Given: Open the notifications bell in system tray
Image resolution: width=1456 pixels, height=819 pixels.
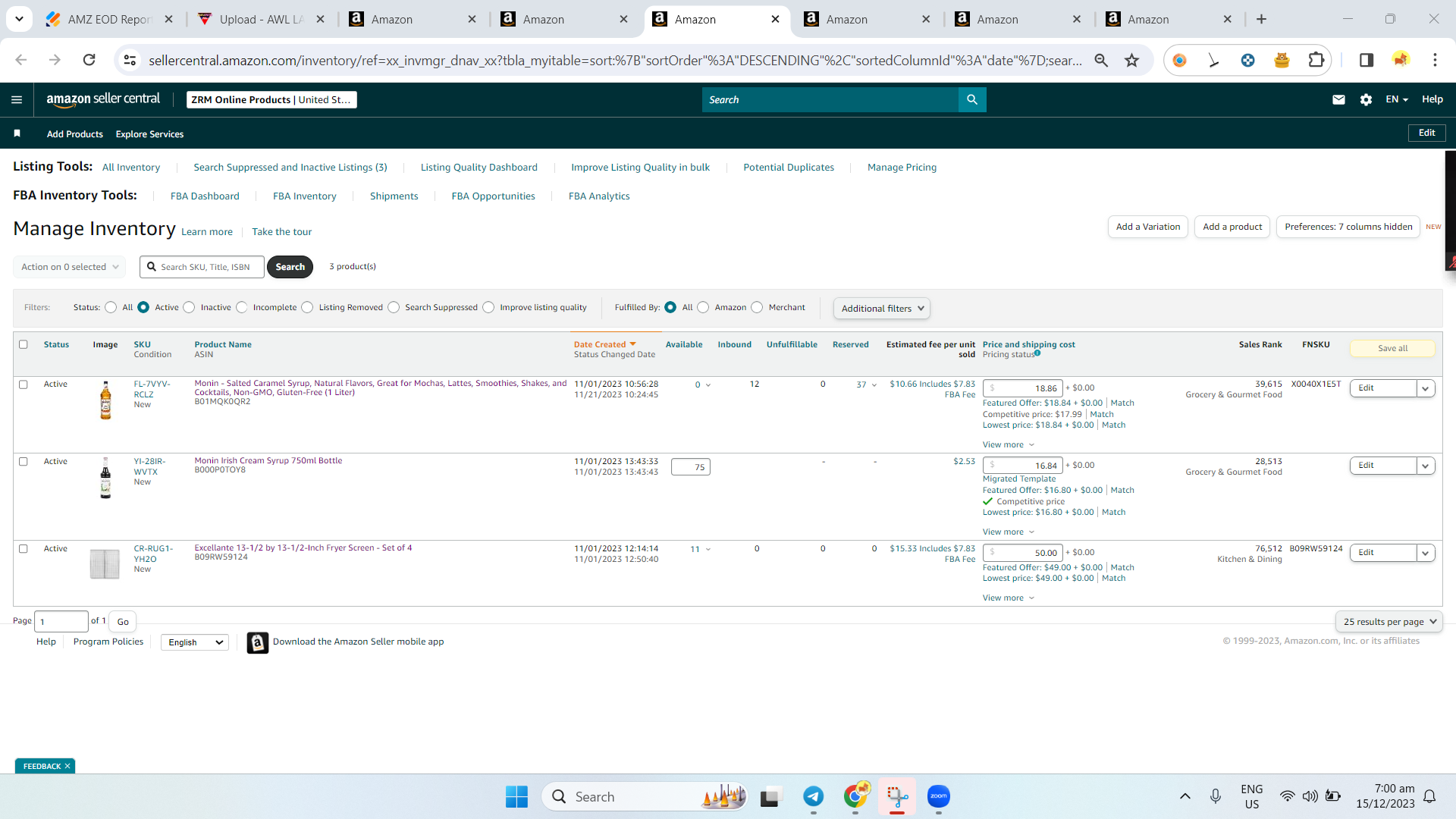Looking at the screenshot, I should (1429, 796).
